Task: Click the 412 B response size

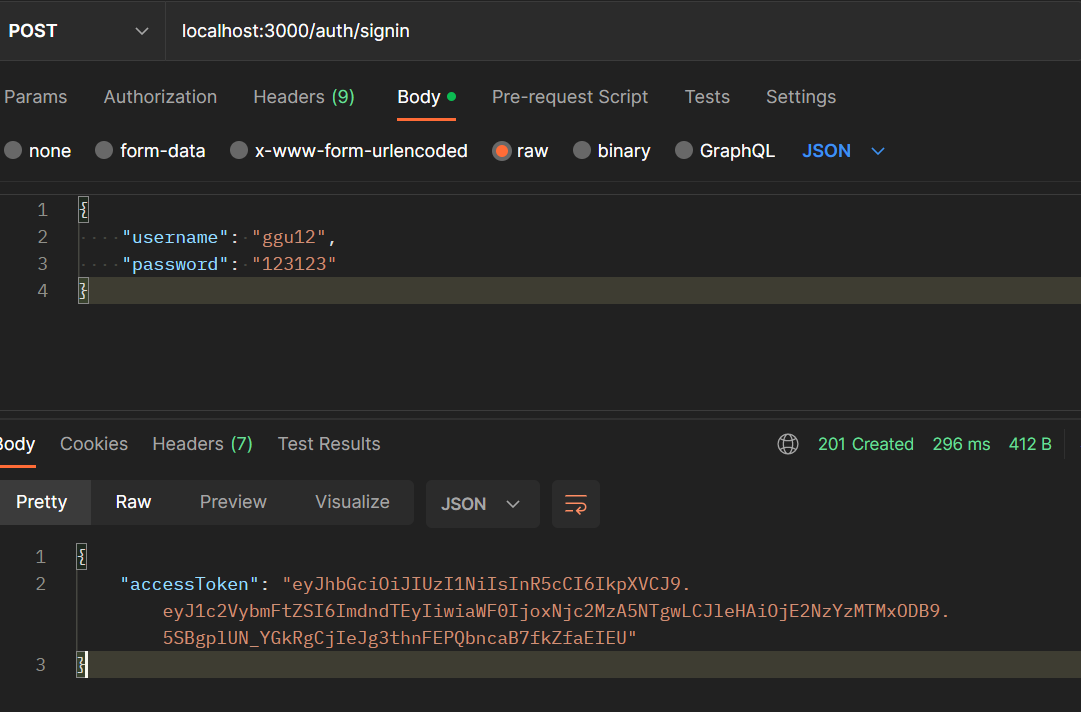Action: (x=1030, y=444)
